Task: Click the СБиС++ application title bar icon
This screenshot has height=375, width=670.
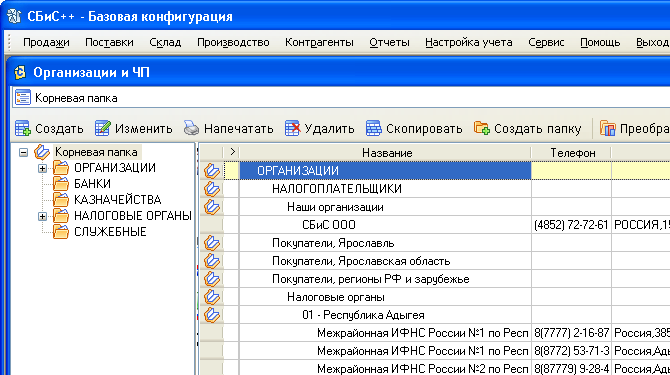Action: (x=14, y=16)
